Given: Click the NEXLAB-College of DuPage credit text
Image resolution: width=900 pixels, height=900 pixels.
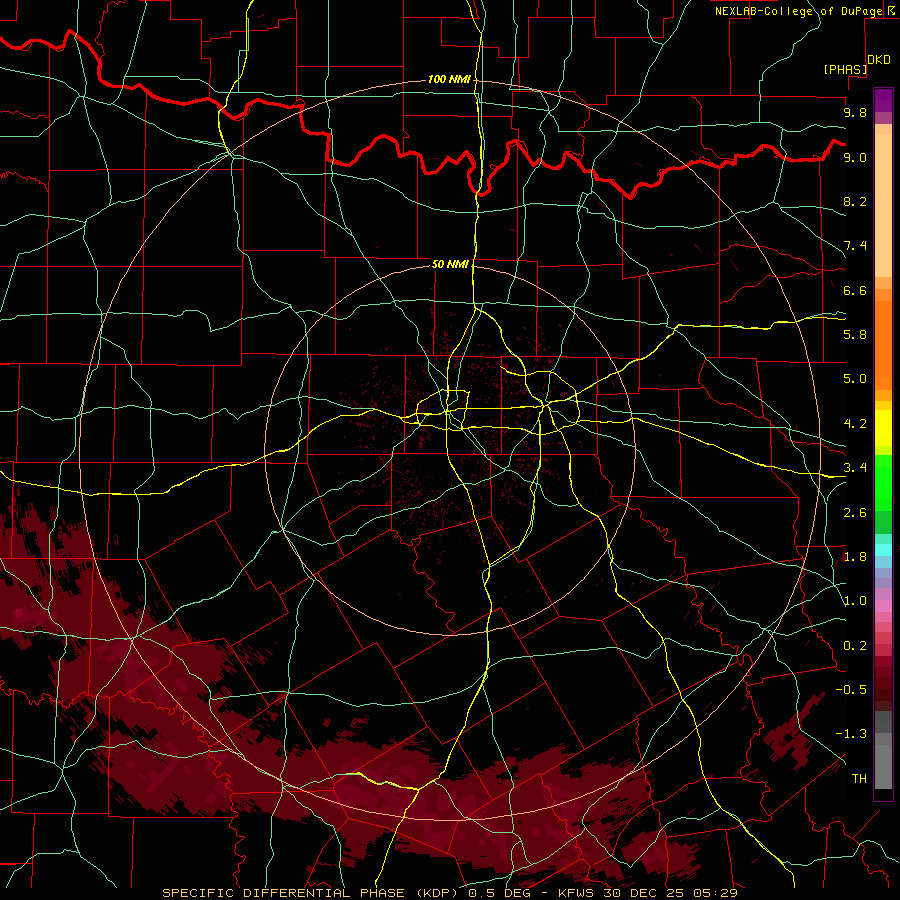Looking at the screenshot, I should pos(798,11).
